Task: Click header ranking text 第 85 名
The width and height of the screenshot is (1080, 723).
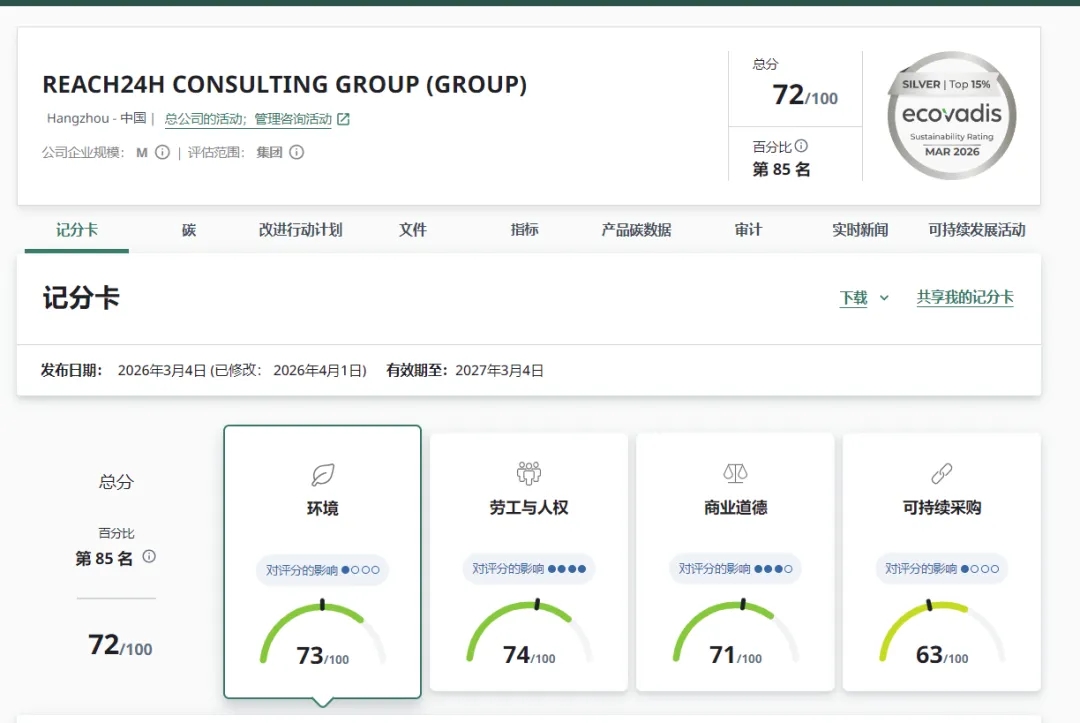Action: click(781, 169)
